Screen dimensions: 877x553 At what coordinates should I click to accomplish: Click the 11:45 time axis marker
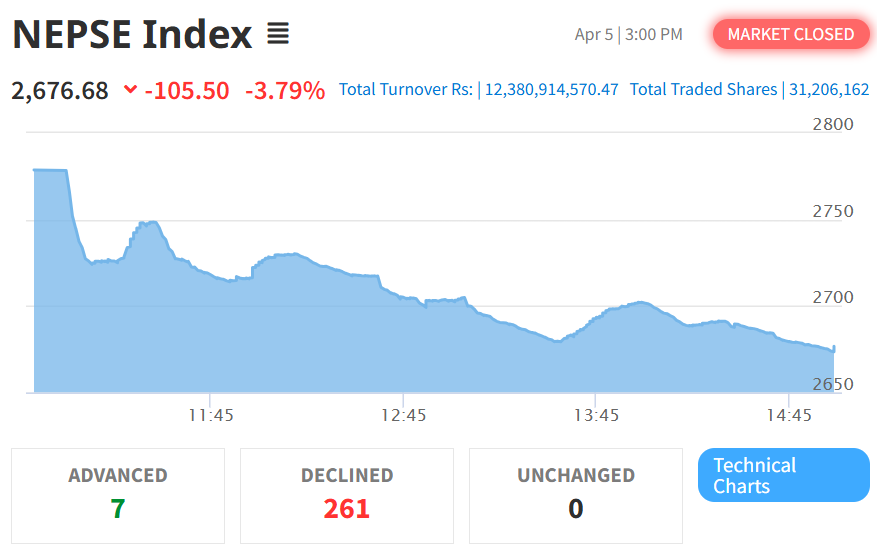(210, 415)
